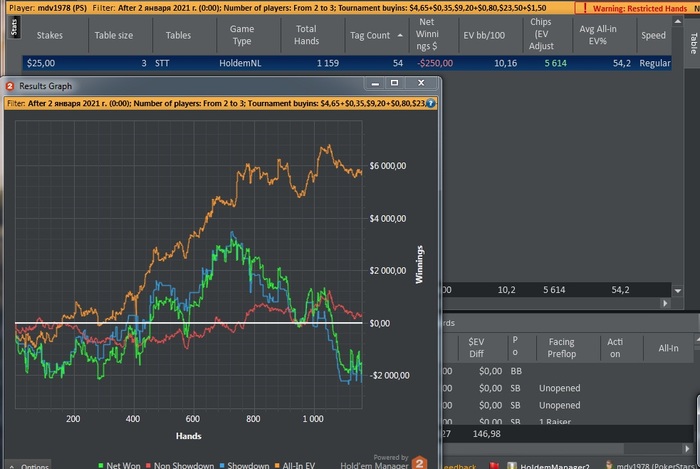The height and width of the screenshot is (469, 700).
Task: Click right arrow under the stakes report
Action: click(665, 303)
